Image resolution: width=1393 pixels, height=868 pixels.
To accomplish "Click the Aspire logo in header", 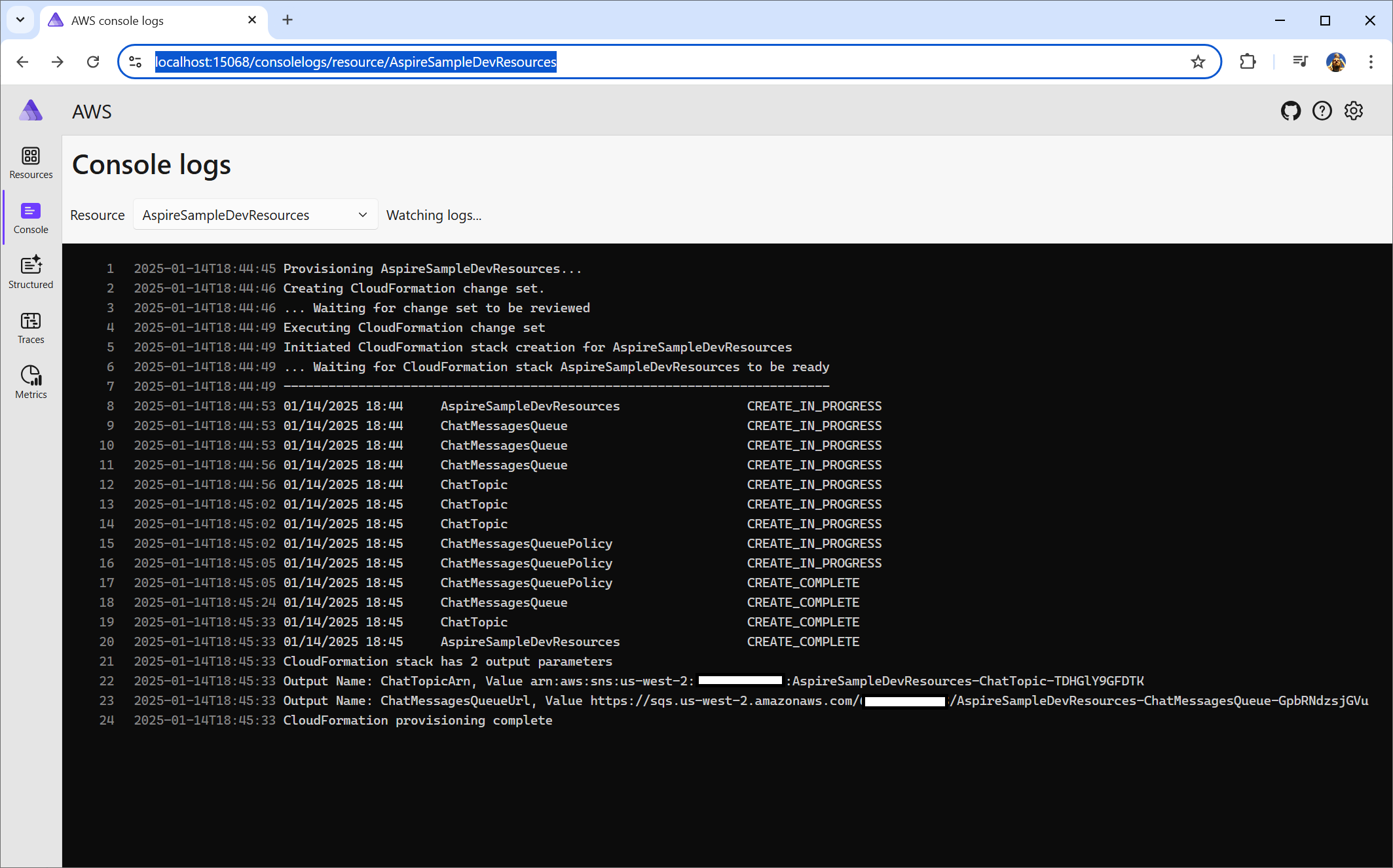I will coord(31,111).
